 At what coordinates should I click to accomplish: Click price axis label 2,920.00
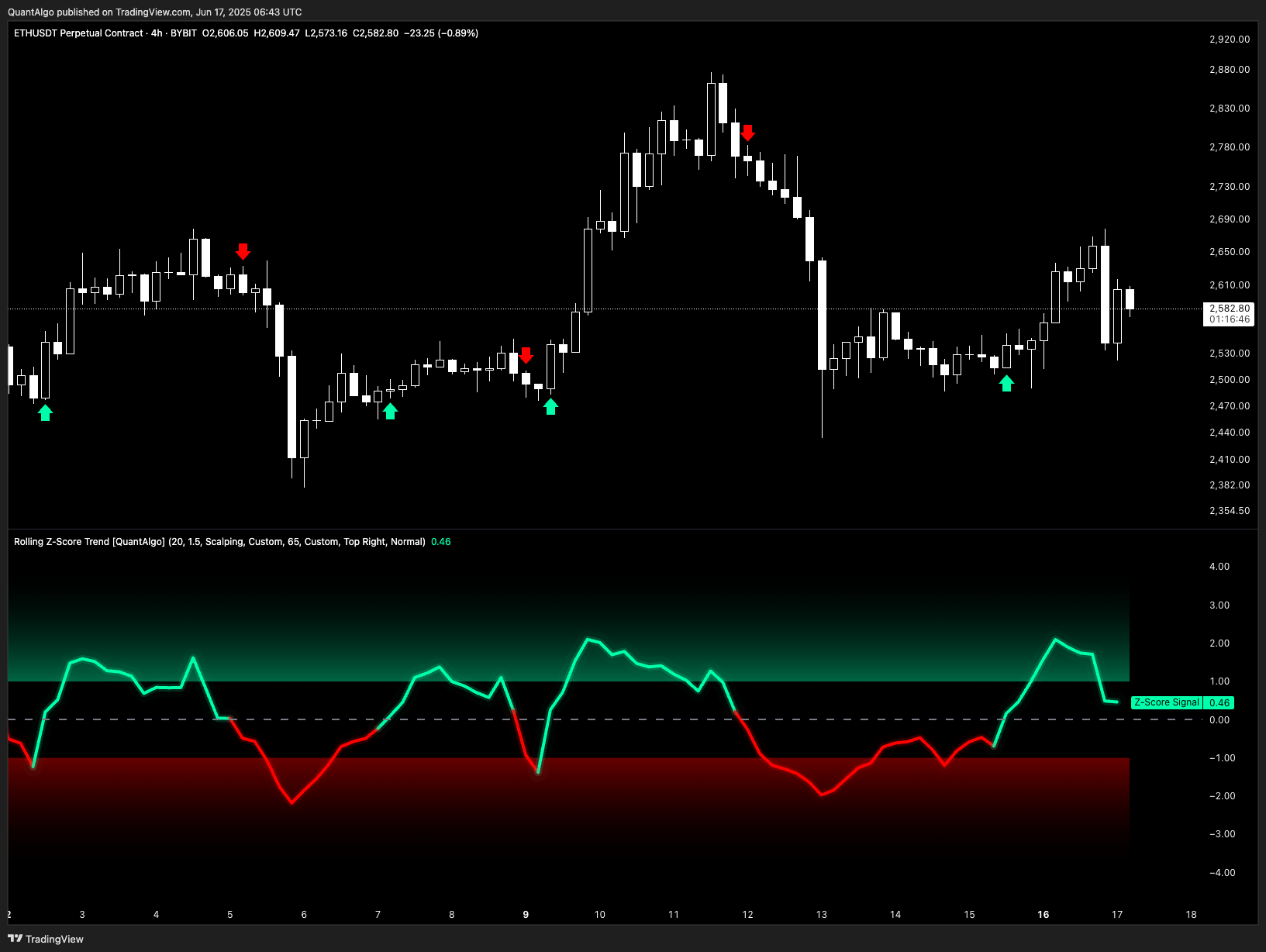coord(1230,39)
